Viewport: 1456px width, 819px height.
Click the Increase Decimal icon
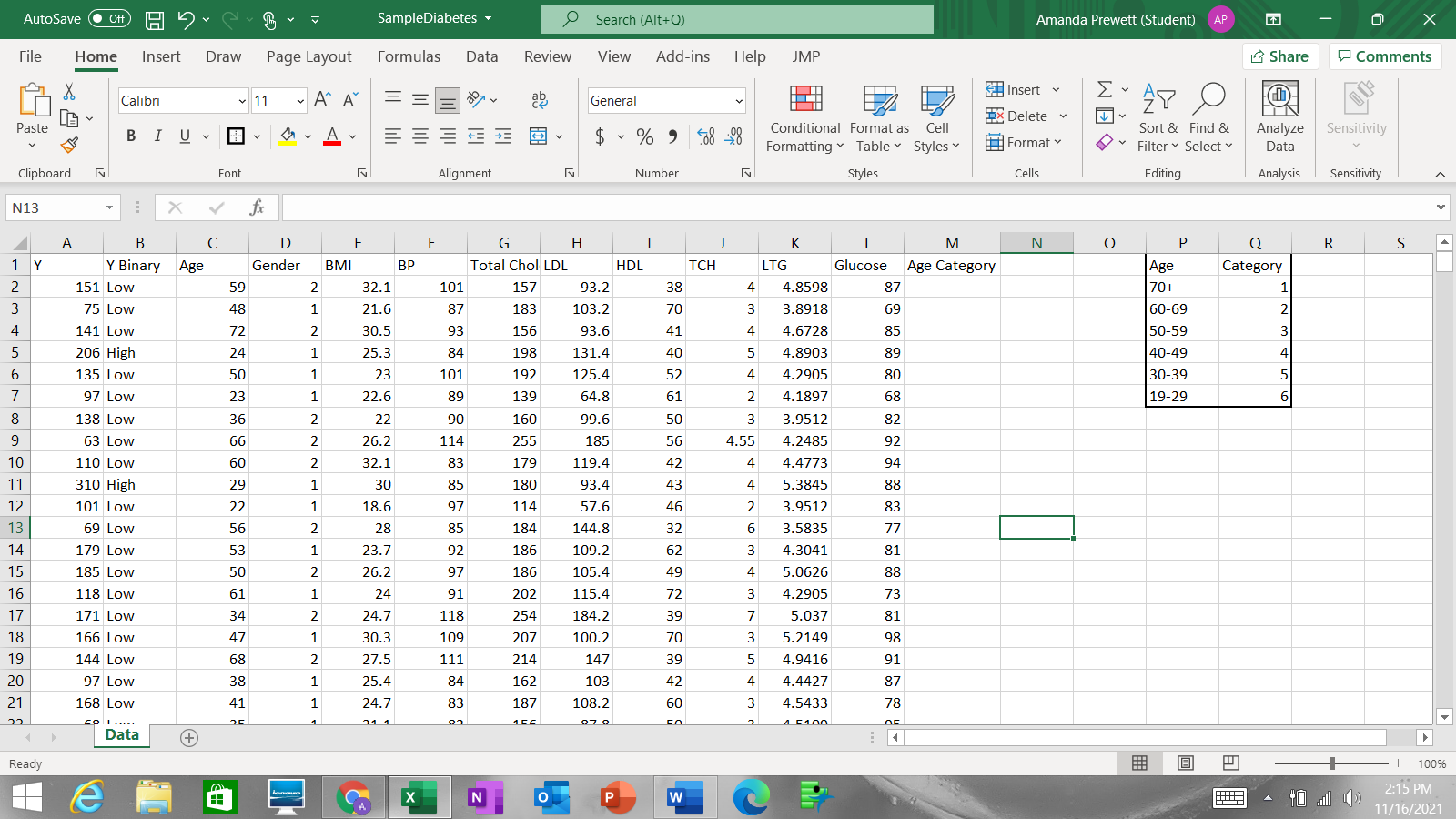(706, 136)
